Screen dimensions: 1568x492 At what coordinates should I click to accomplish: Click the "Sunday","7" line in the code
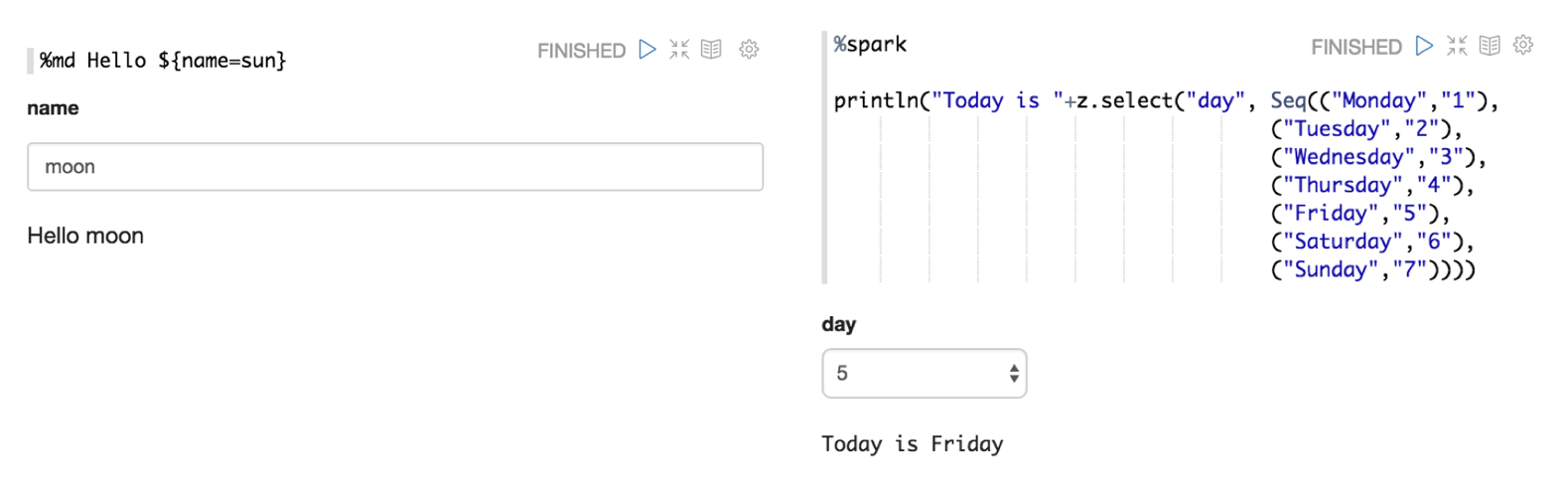pos(1372,270)
